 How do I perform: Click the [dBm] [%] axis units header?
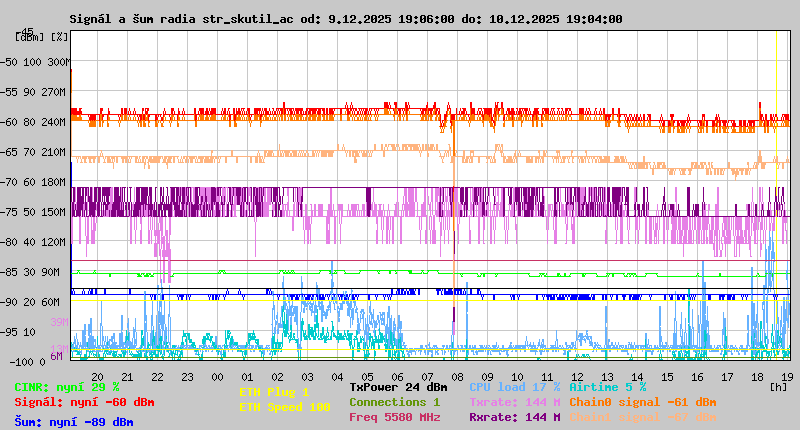(x=42, y=36)
